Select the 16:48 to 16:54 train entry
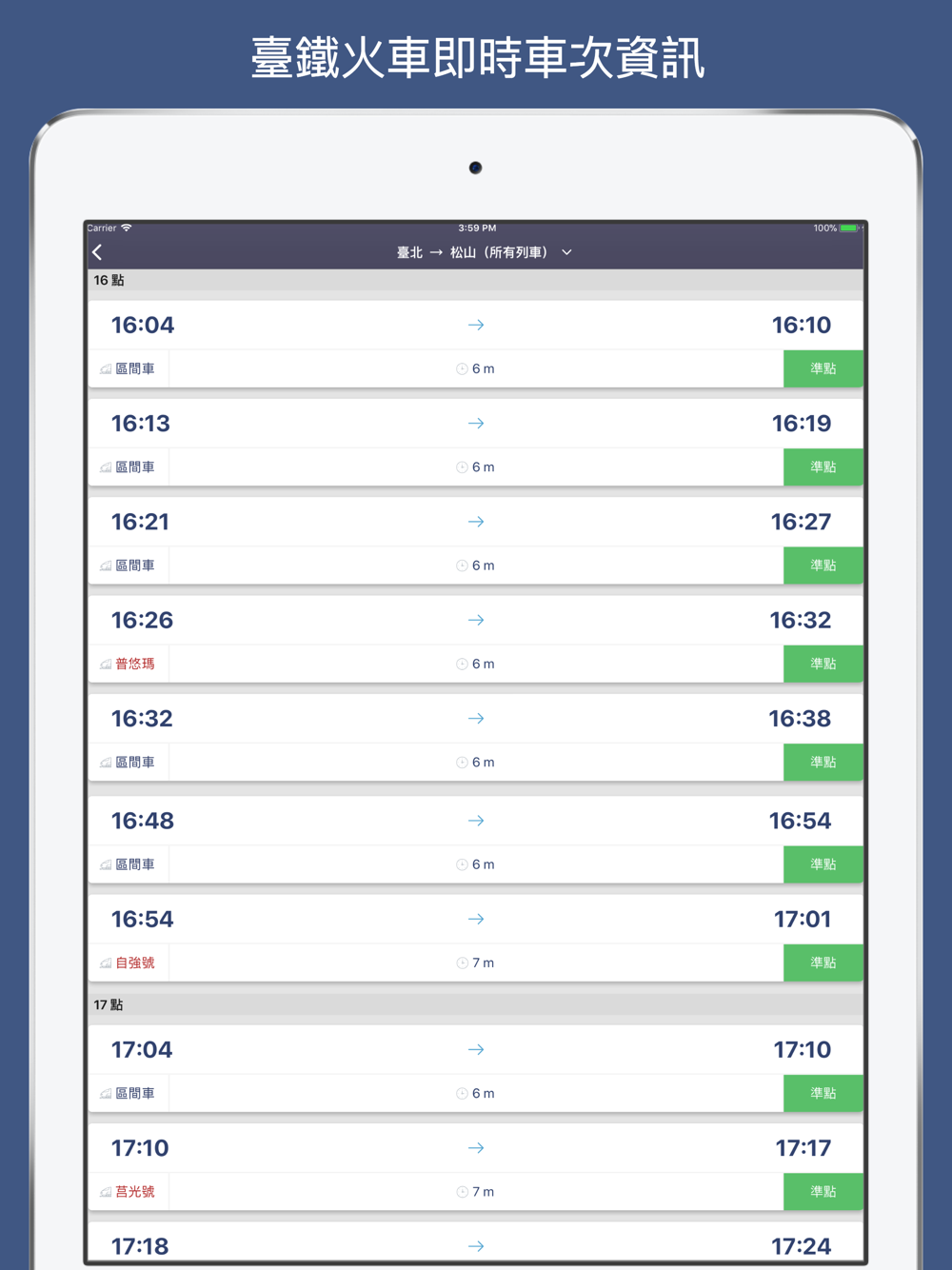 point(476,822)
